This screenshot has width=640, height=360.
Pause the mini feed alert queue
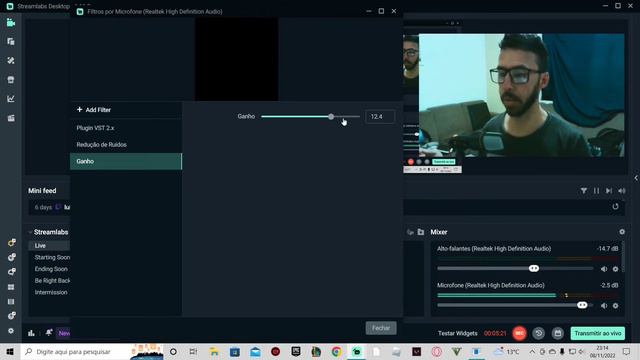click(x=597, y=191)
